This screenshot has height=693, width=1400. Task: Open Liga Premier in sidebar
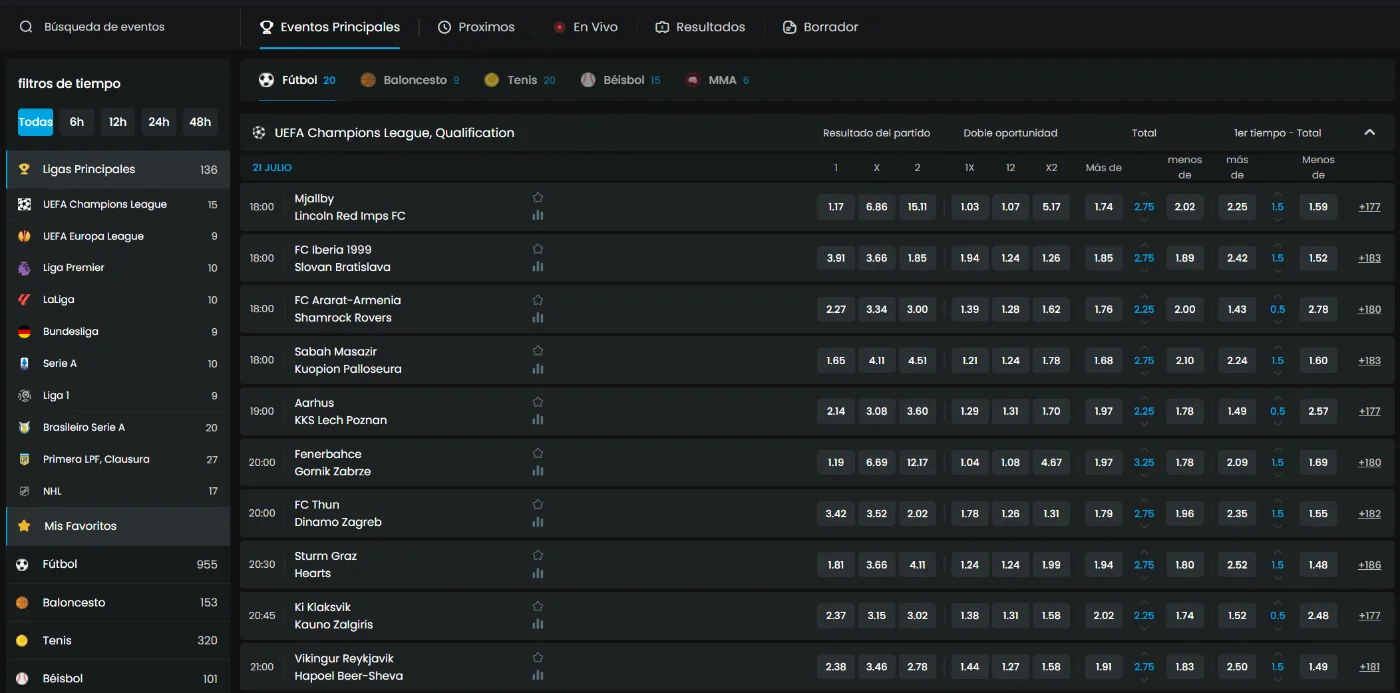tap(118, 268)
